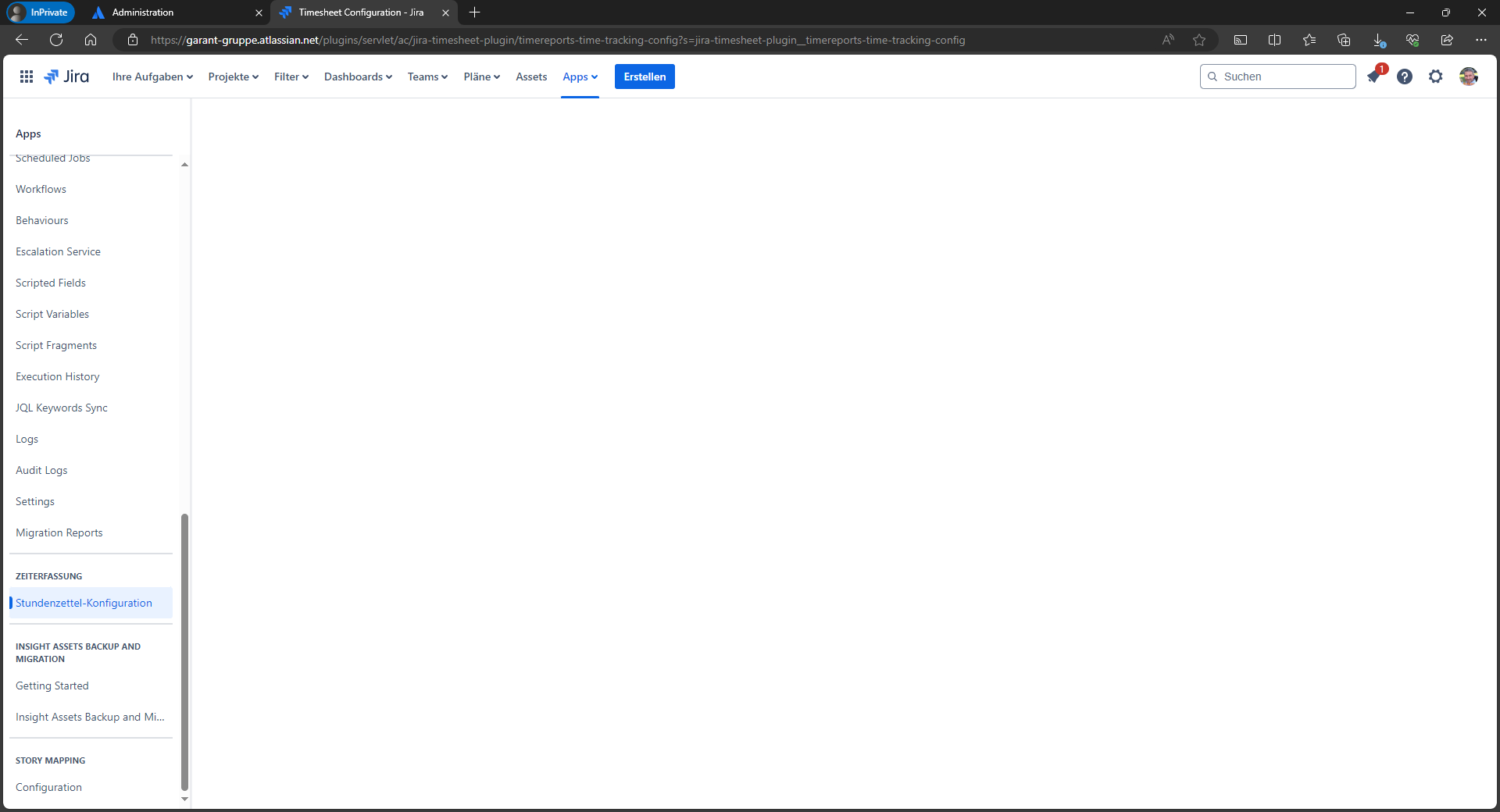This screenshot has height=812, width=1500.
Task: Click browser back arrow
Action: pyautogui.click(x=22, y=40)
